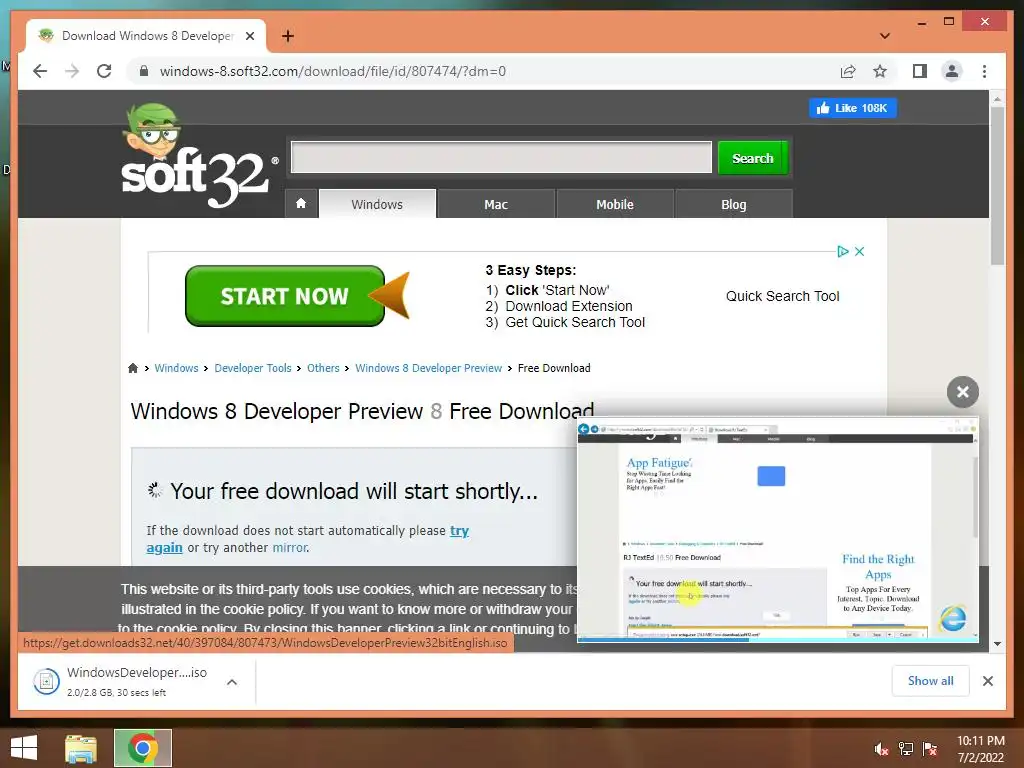The width and height of the screenshot is (1024, 768).
Task: Open Chrome side panel icon
Action: 920,71
